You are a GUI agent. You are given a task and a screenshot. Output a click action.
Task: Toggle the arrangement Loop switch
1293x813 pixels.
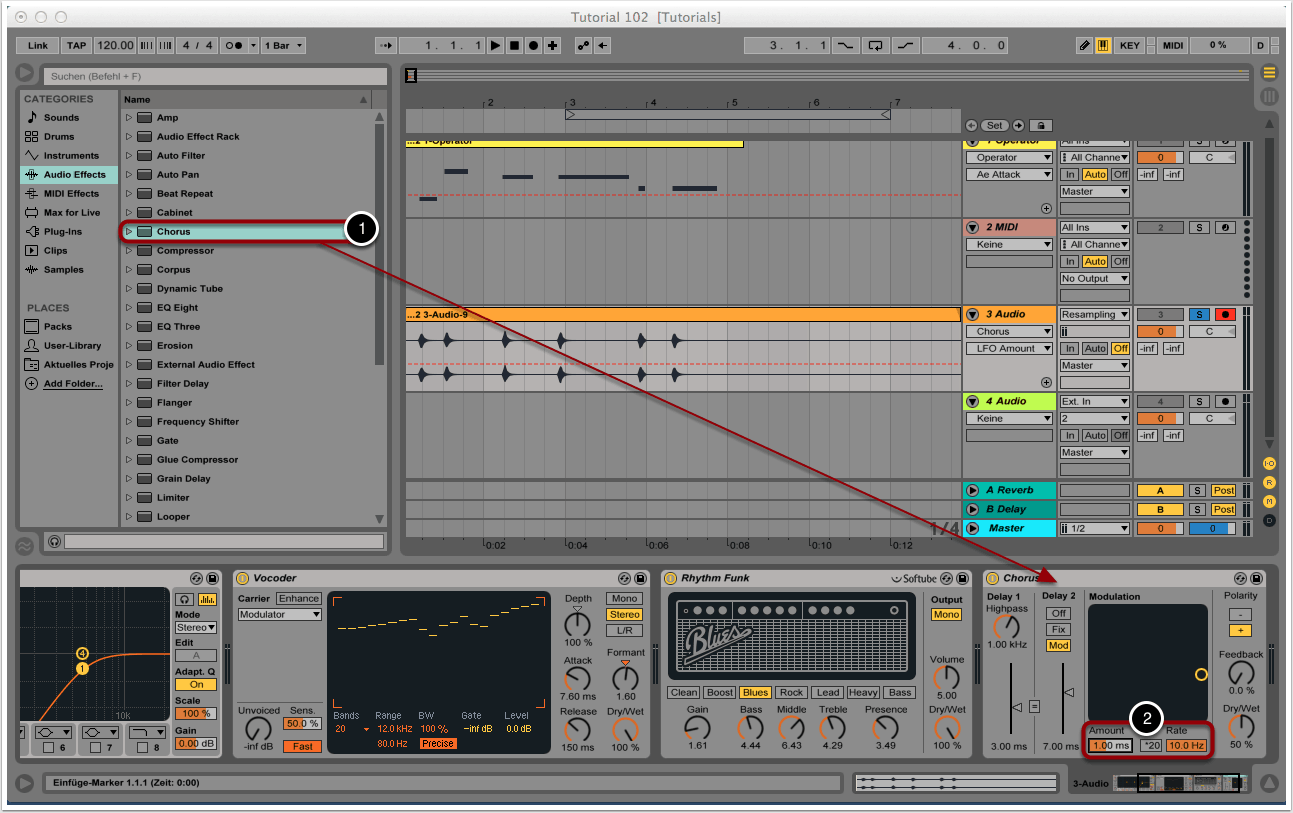876,46
